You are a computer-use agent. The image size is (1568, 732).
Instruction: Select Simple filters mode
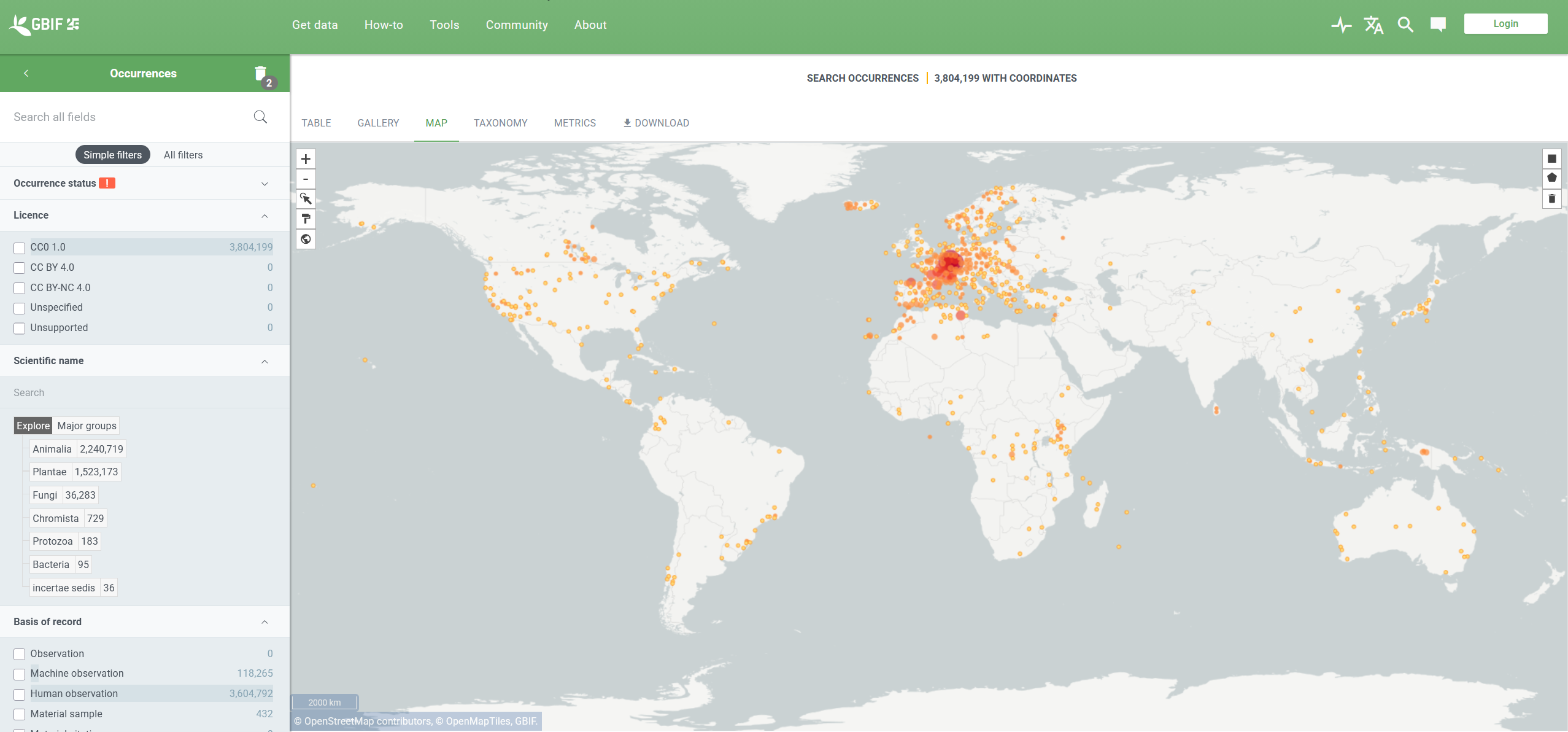tap(113, 155)
